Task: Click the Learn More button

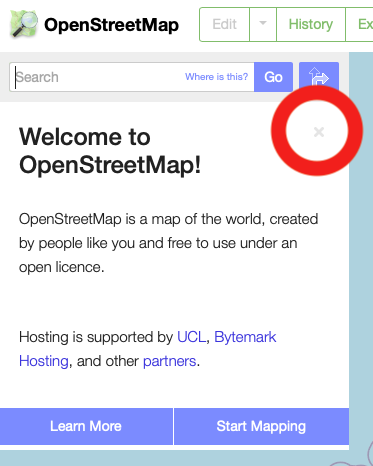Action: (86, 426)
